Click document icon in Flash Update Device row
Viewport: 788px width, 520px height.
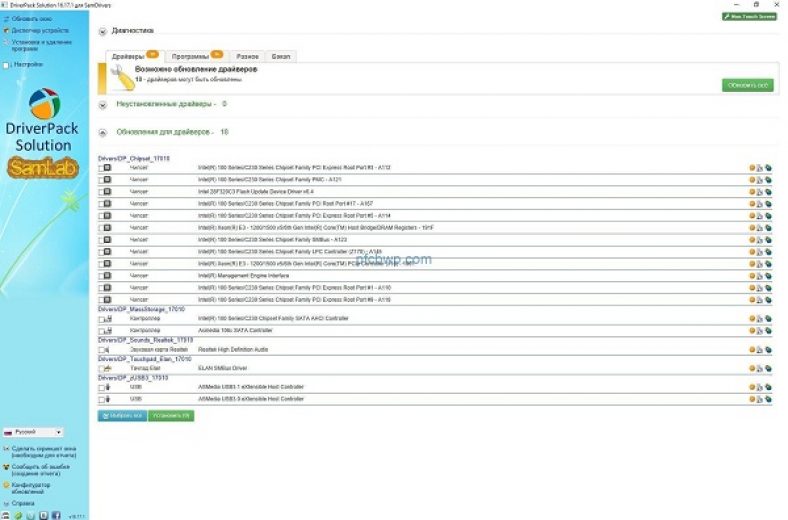760,192
